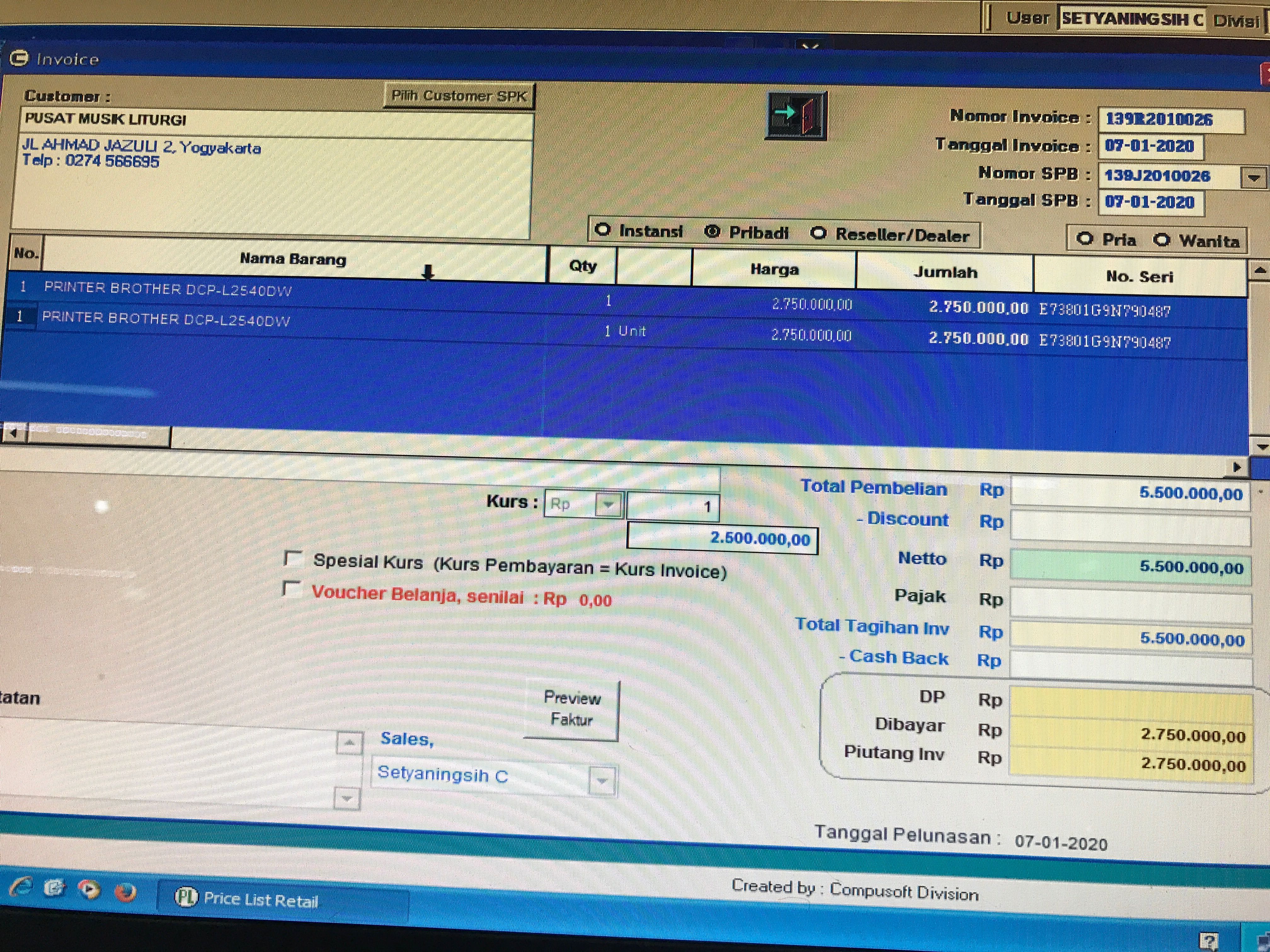The height and width of the screenshot is (952, 1270).
Task: Choose the Wanita gender option
Action: tap(1161, 239)
